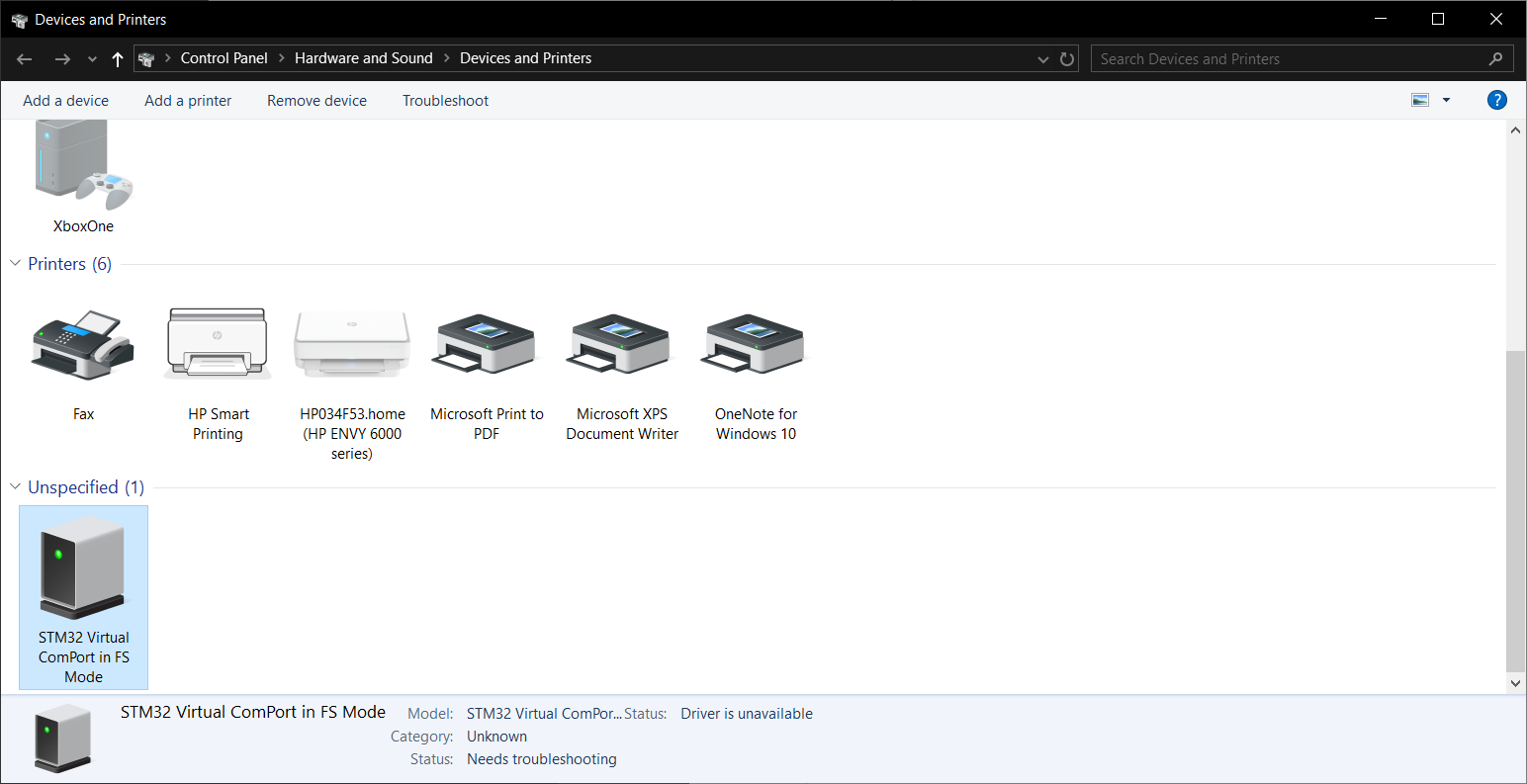Select the XboxOne device icon
This screenshot has height=784, width=1527.
(84, 165)
